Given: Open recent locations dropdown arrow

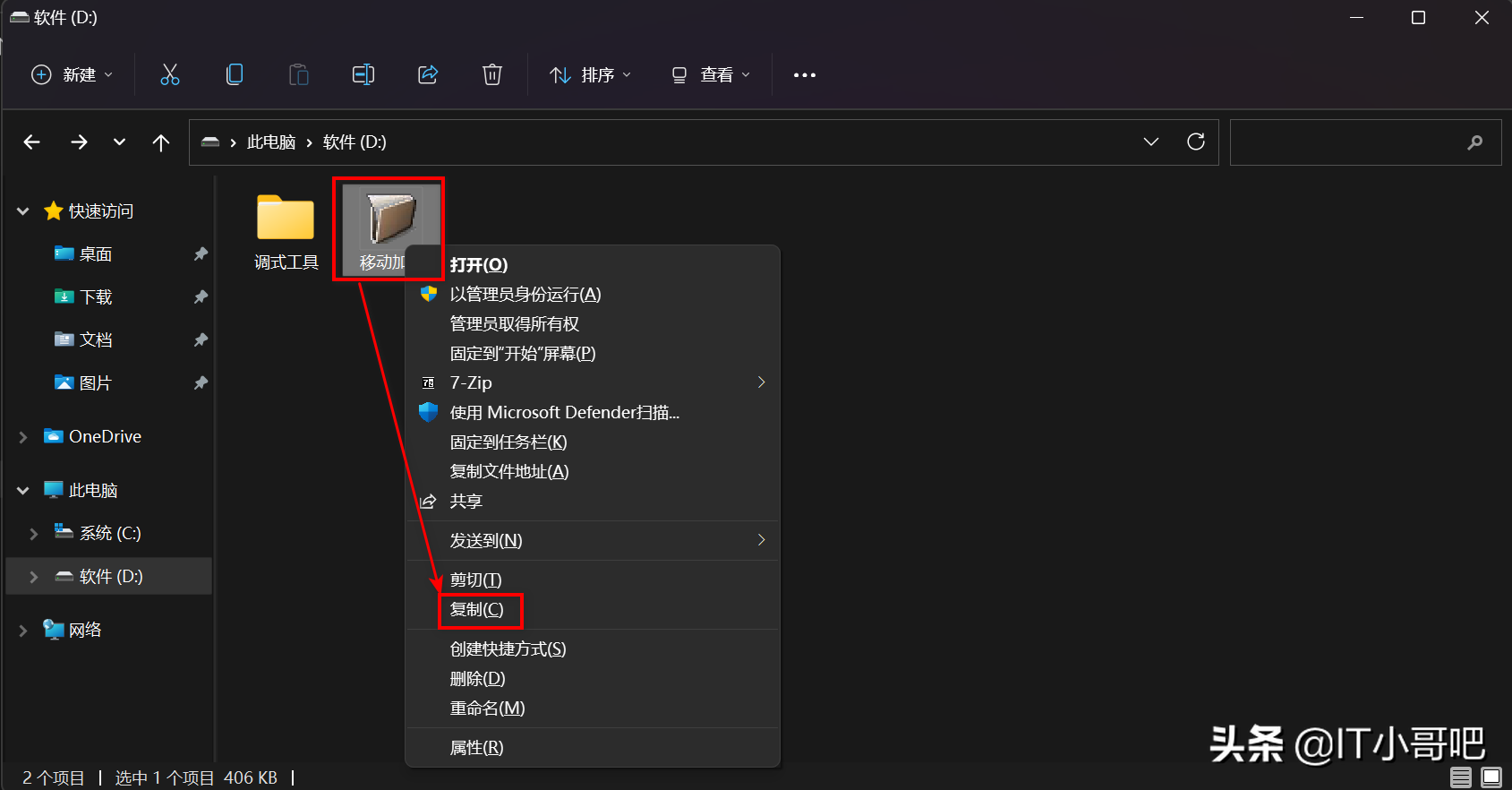Looking at the screenshot, I should tap(119, 142).
